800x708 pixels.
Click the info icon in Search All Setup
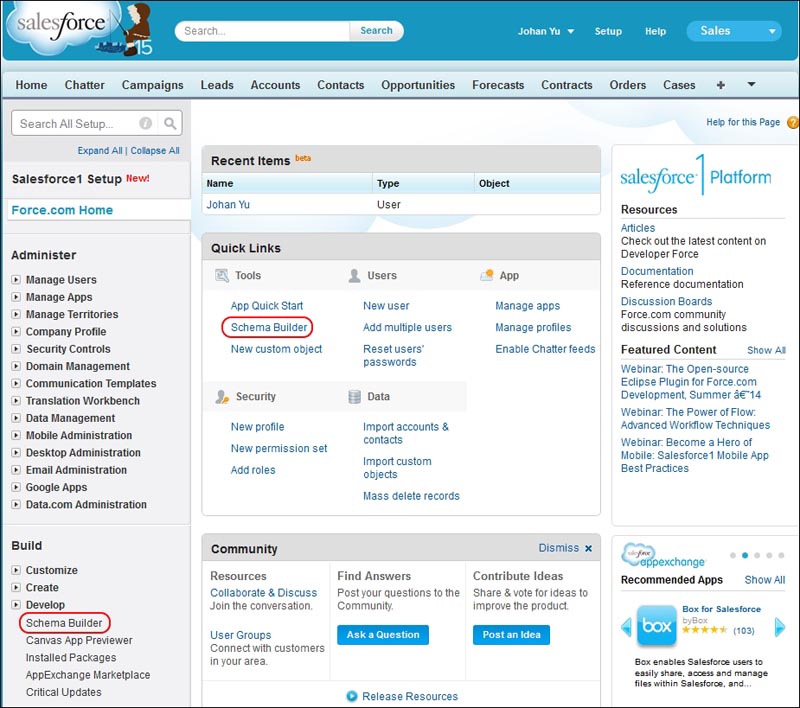click(x=145, y=123)
